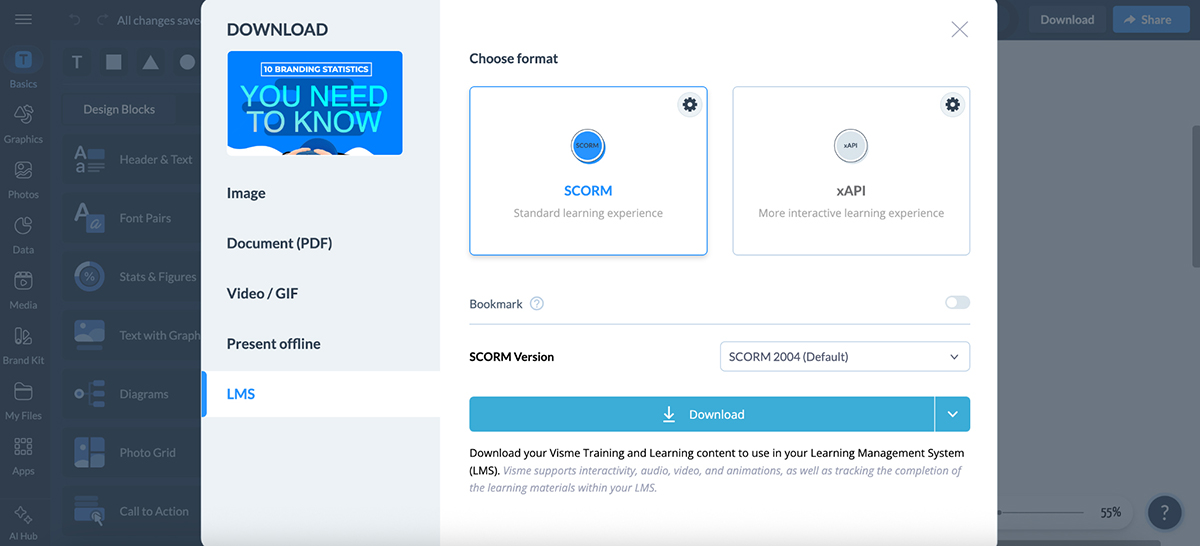This screenshot has width=1200, height=546.
Task: Select the circle shape tool
Action: [x=187, y=62]
